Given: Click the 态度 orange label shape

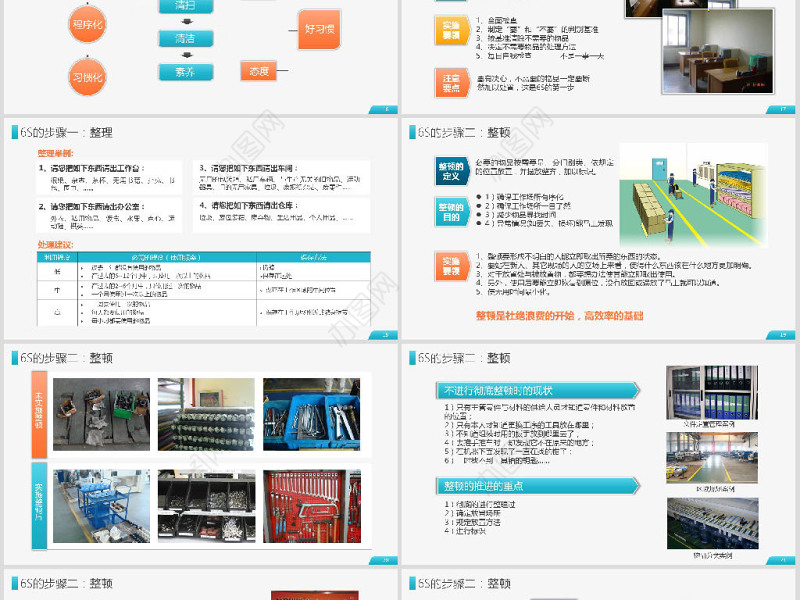Looking at the screenshot, I should click(x=259, y=70).
